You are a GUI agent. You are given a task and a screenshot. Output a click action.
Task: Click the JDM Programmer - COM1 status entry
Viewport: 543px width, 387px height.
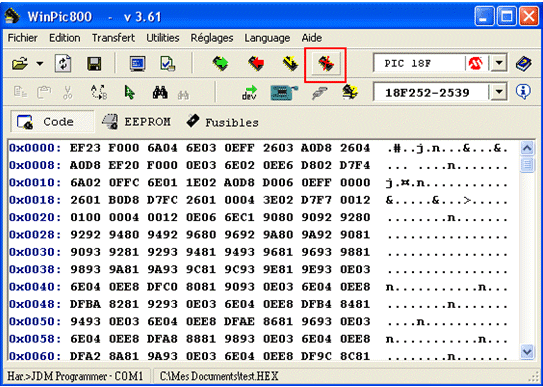pos(75,376)
